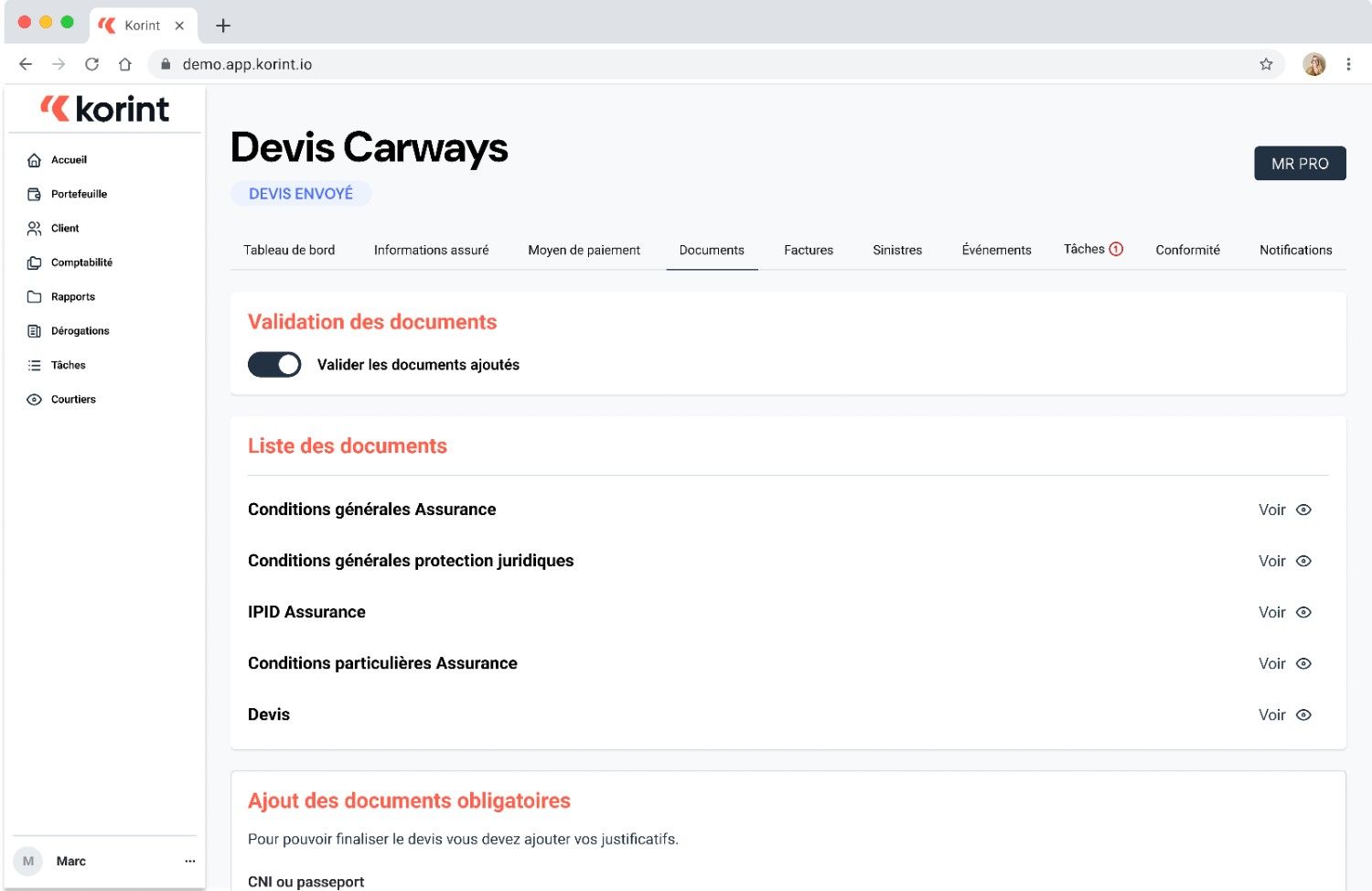Open a new browser tab with plus
The image size is (1372, 891).
[223, 26]
